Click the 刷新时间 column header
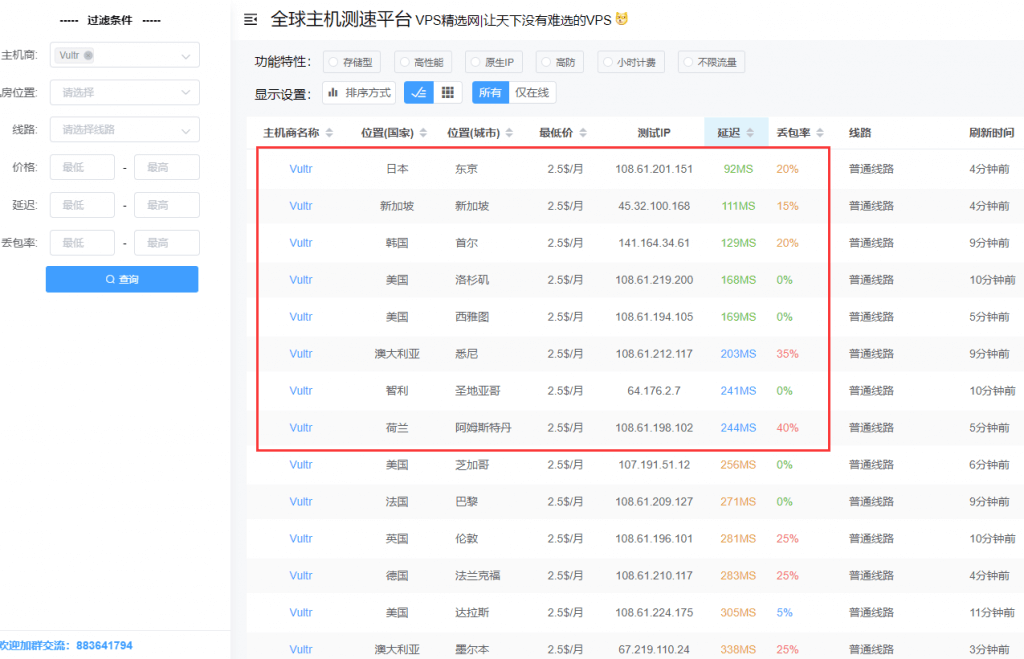The image size is (1024, 659). [x=991, y=133]
